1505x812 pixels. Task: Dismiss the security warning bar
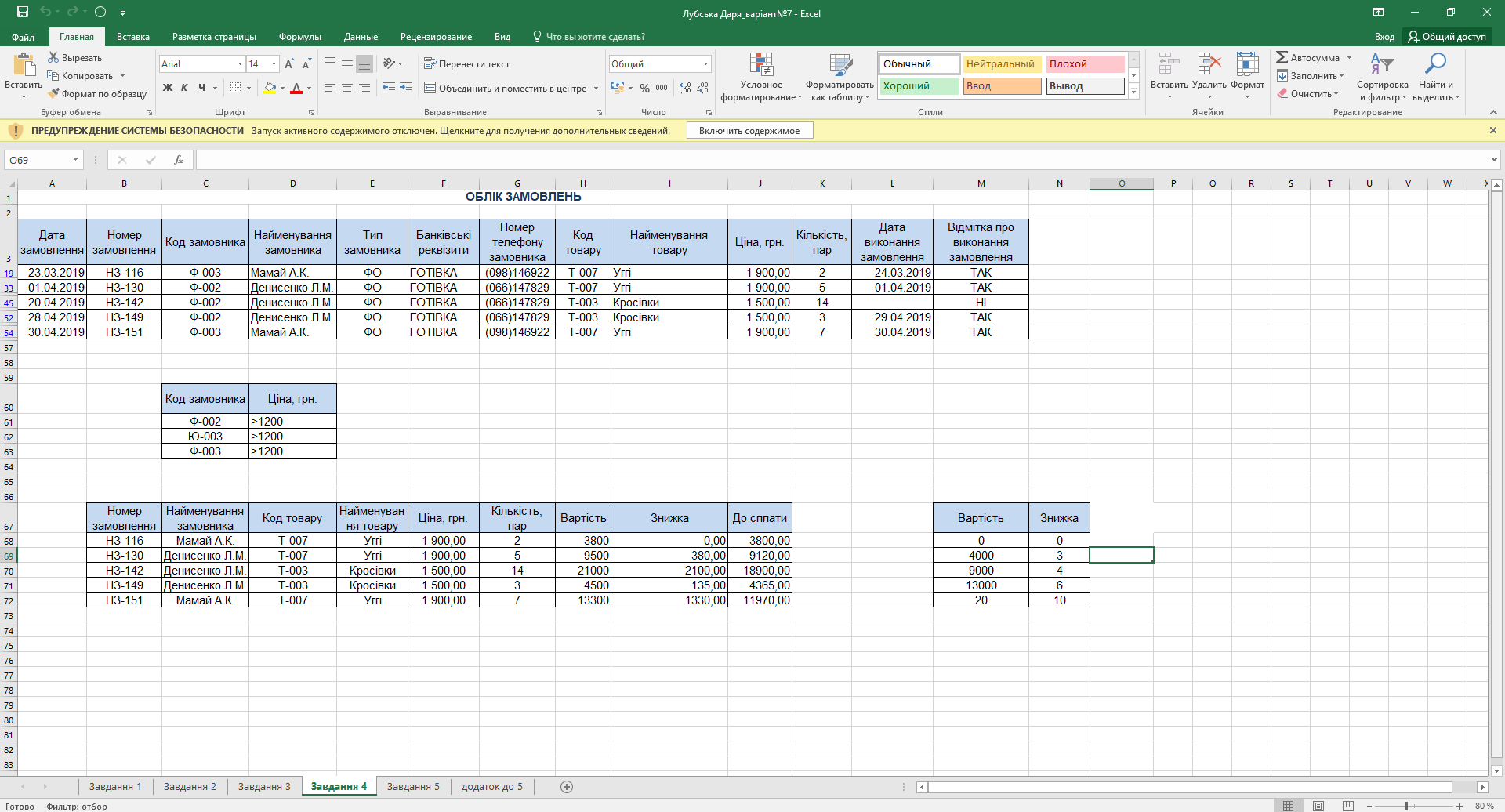click(1493, 130)
